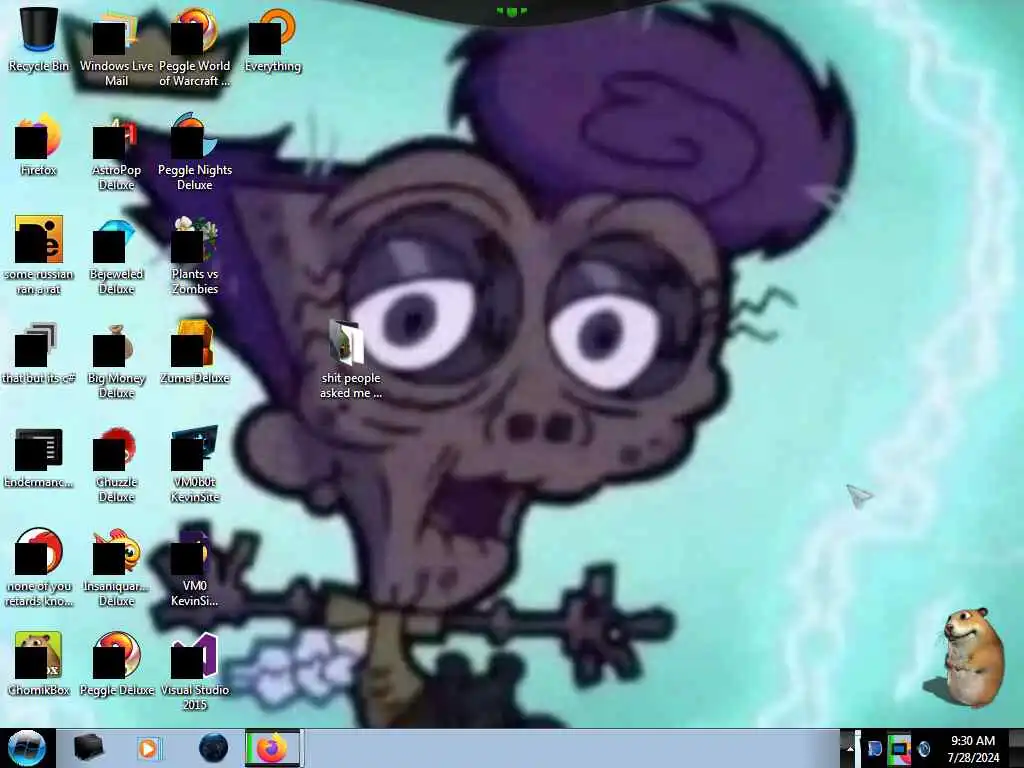Switch to the Firefox taskbar button

click(x=273, y=748)
